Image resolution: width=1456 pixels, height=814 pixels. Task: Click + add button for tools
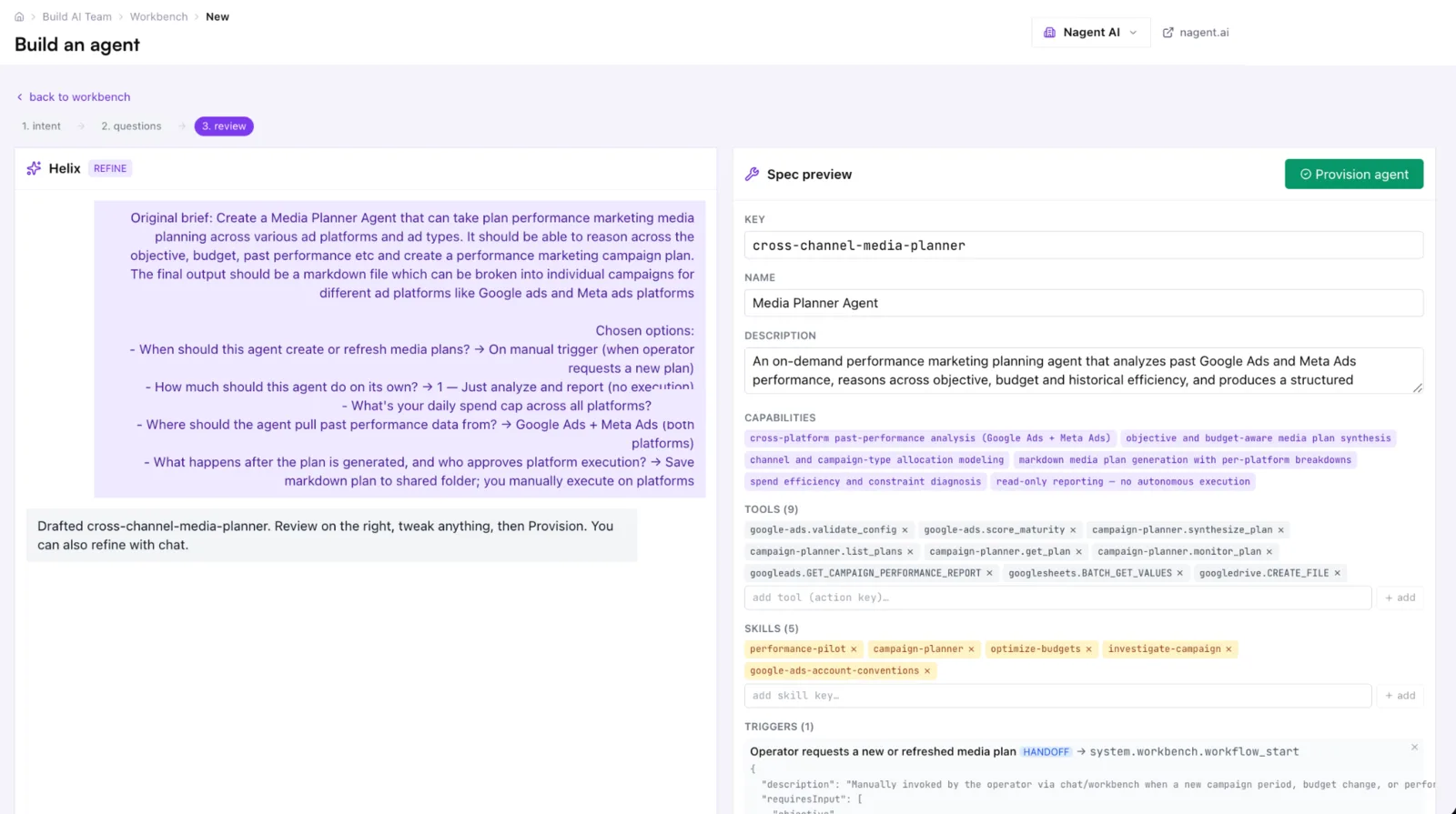(x=1400, y=598)
